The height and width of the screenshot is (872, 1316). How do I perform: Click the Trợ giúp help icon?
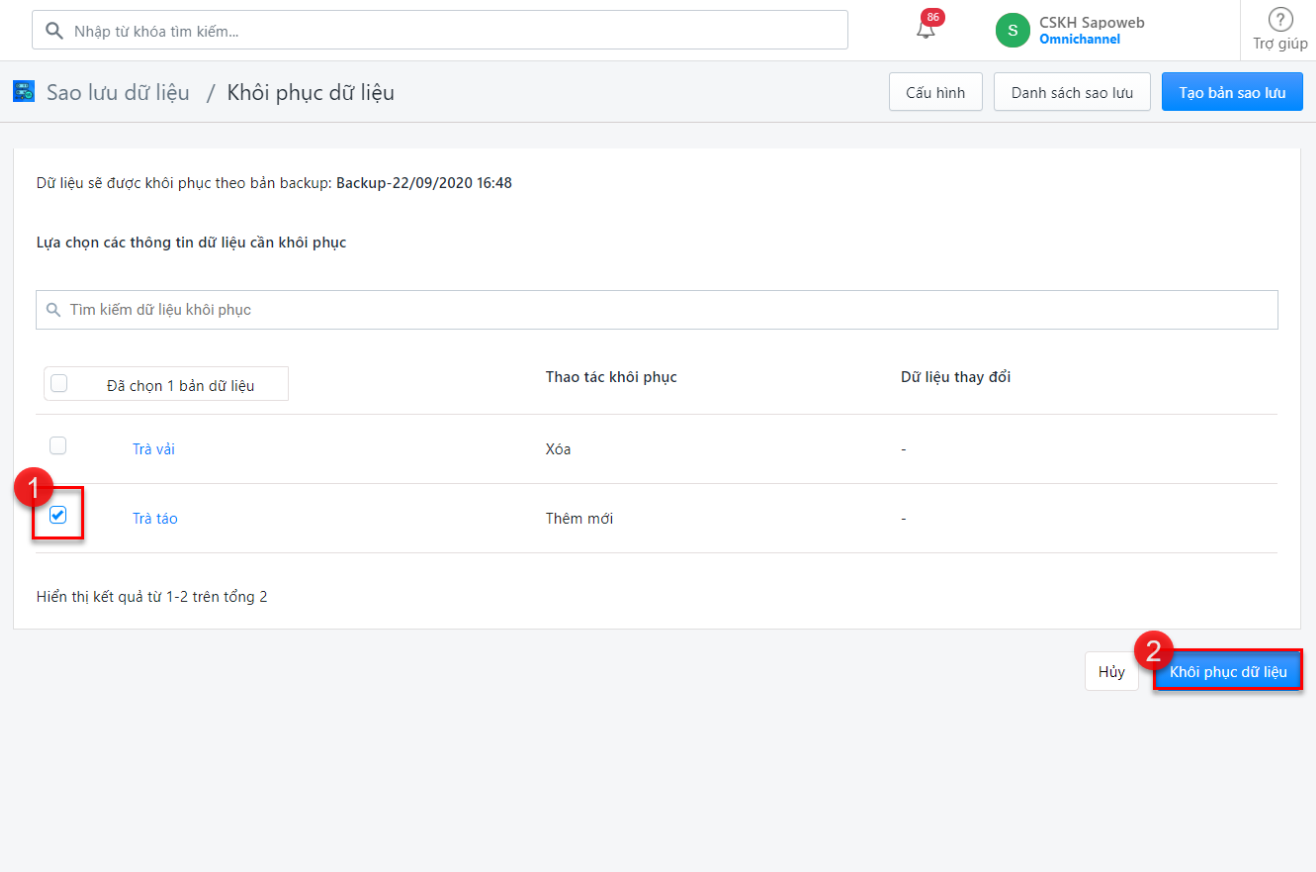1280,19
